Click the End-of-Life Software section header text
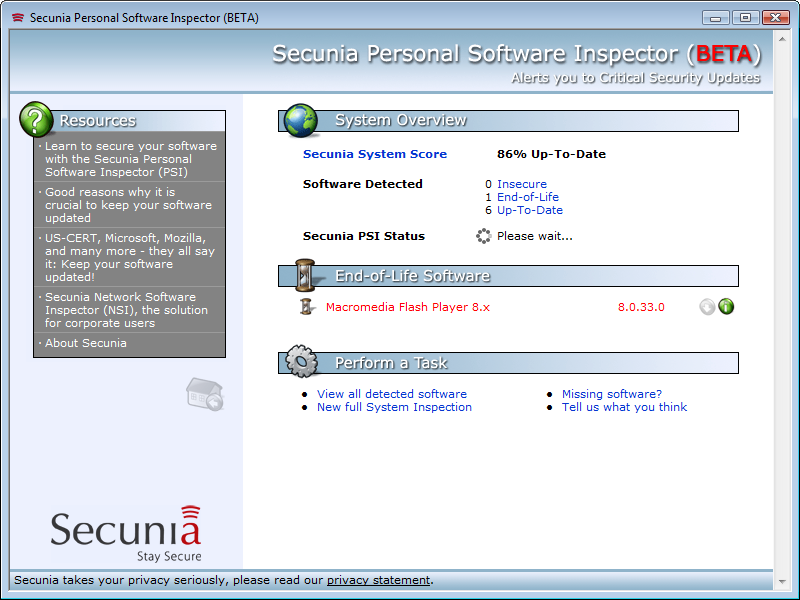This screenshot has width=800, height=600. click(x=412, y=276)
